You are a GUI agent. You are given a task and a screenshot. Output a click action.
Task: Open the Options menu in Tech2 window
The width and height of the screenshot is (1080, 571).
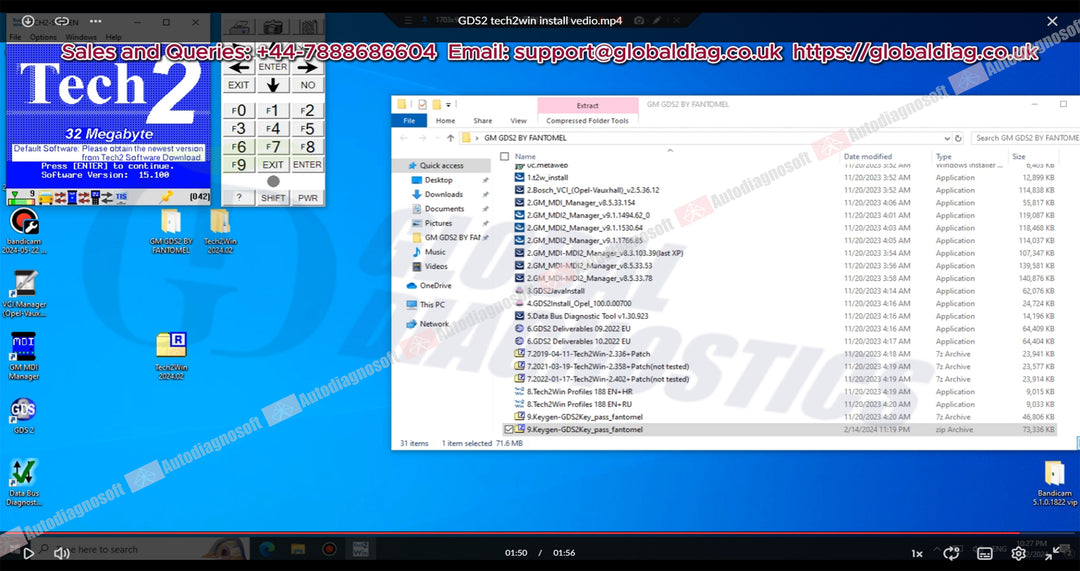click(x=43, y=37)
